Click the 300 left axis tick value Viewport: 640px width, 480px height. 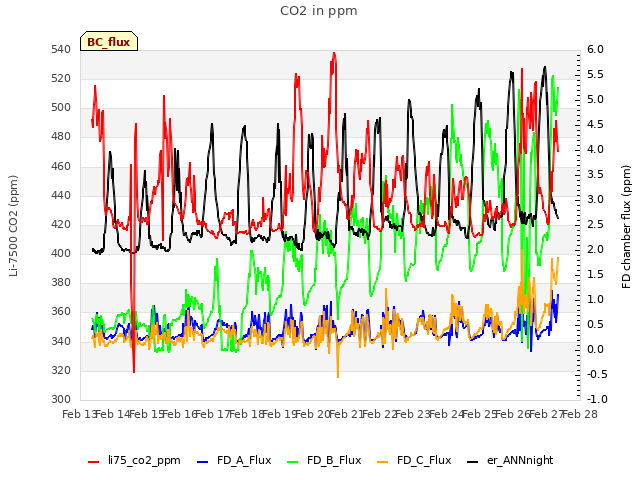click(61, 399)
